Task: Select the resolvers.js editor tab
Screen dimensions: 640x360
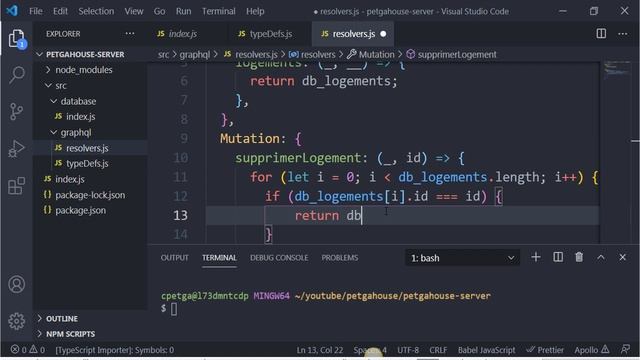Action: 353,34
